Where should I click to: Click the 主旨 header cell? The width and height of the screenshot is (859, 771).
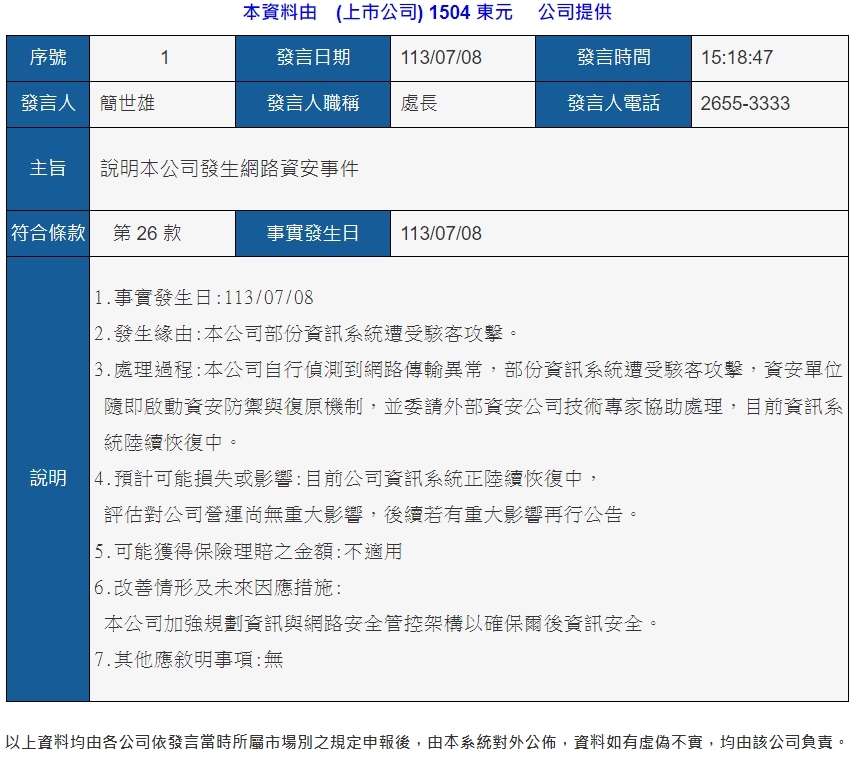[48, 169]
